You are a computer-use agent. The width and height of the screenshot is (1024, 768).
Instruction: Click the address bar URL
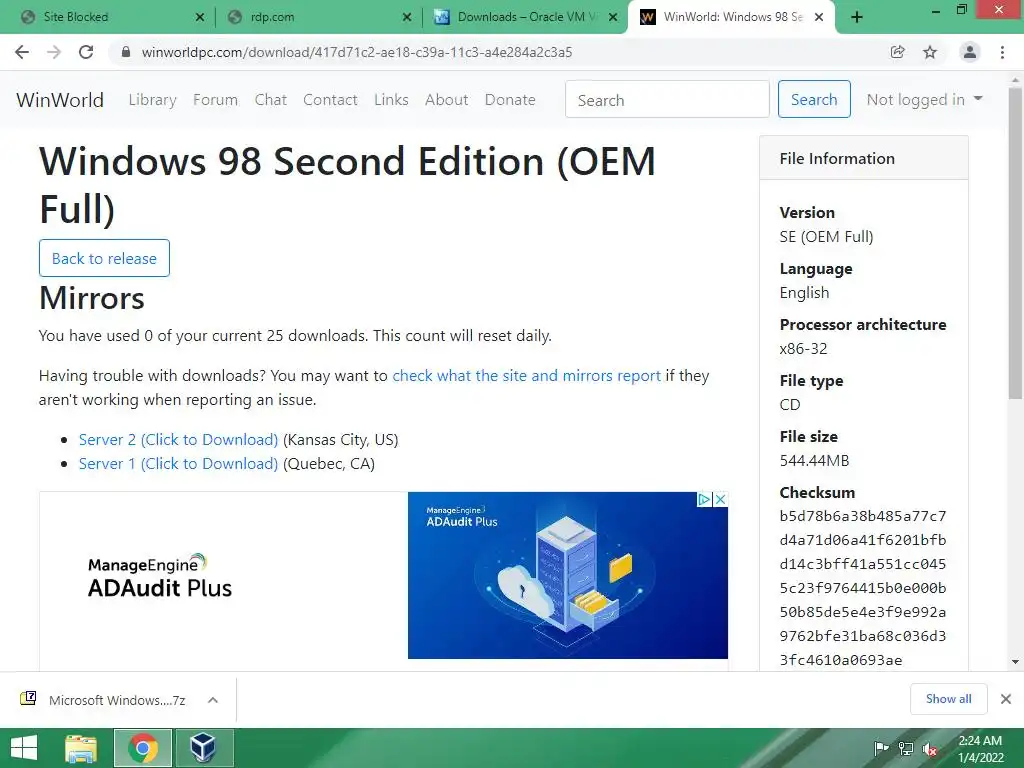357,52
